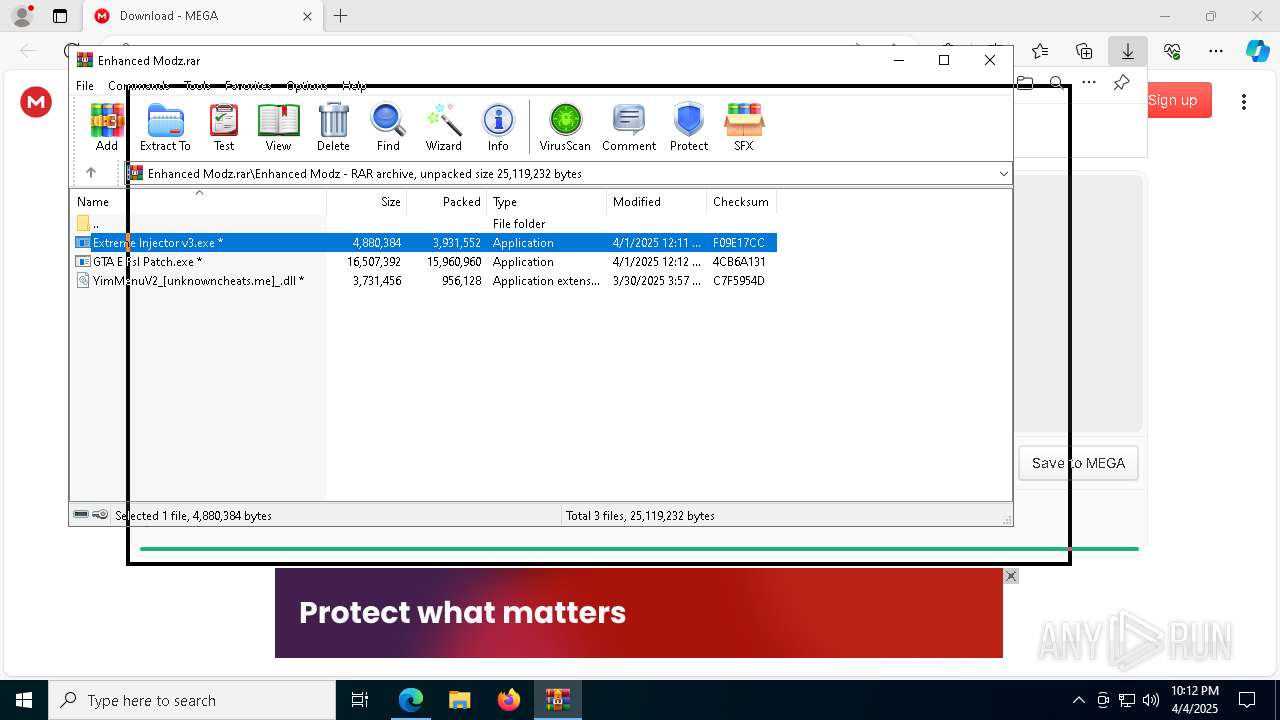Open the Favorites menu
This screenshot has width=1280, height=720.
248,86
